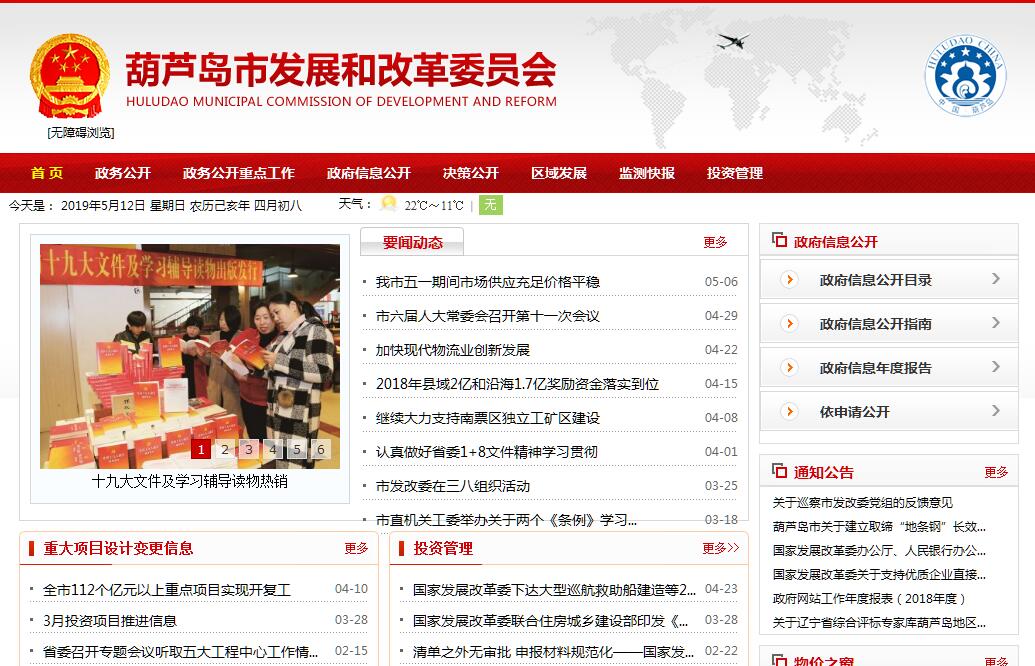Open 3月投资项目推进信息
Image resolution: width=1035 pixels, height=666 pixels.
pyautogui.click(x=110, y=621)
